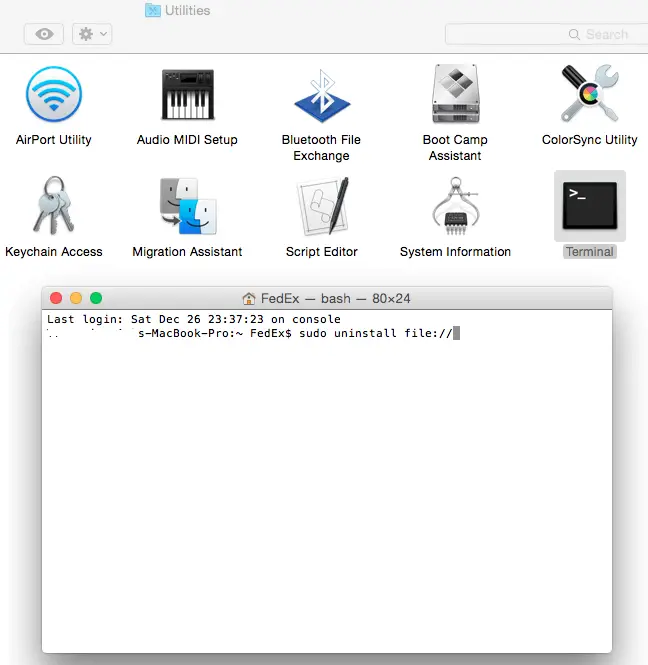Click 'FedEx — bash — 80×24' window title
648x665 pixels.
pos(335,299)
